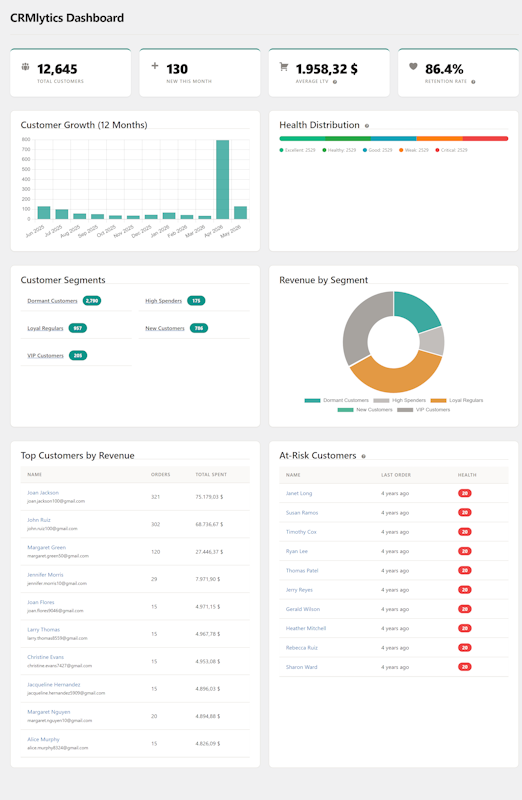Open at-risk customer Janet Long
Screen dimensions: 522x800
point(299,493)
